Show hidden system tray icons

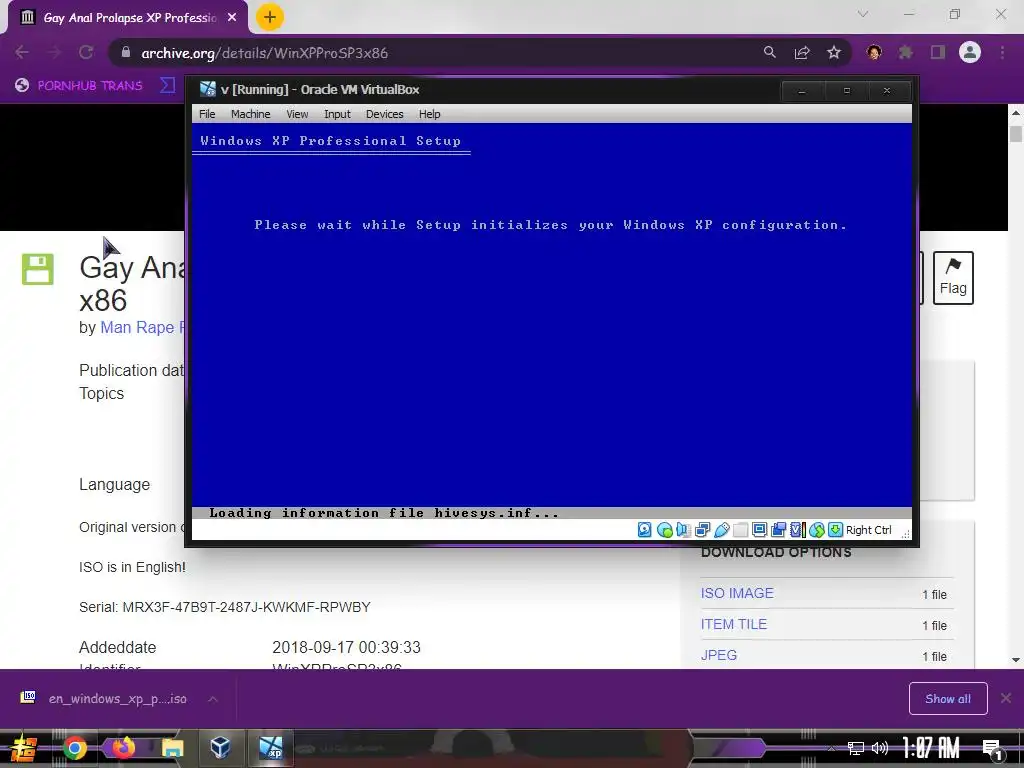(x=831, y=748)
